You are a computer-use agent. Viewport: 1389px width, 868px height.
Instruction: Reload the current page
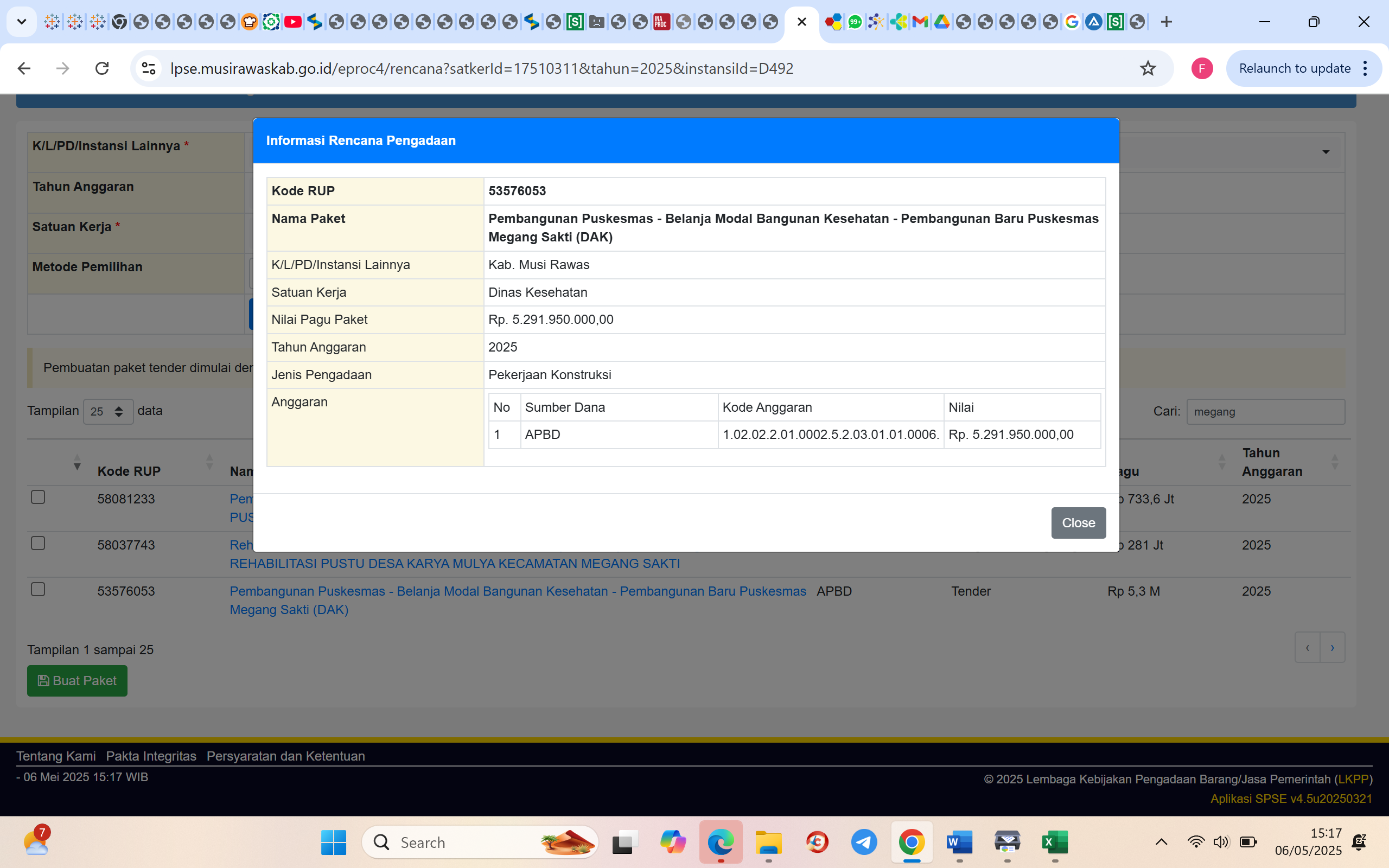click(x=102, y=68)
